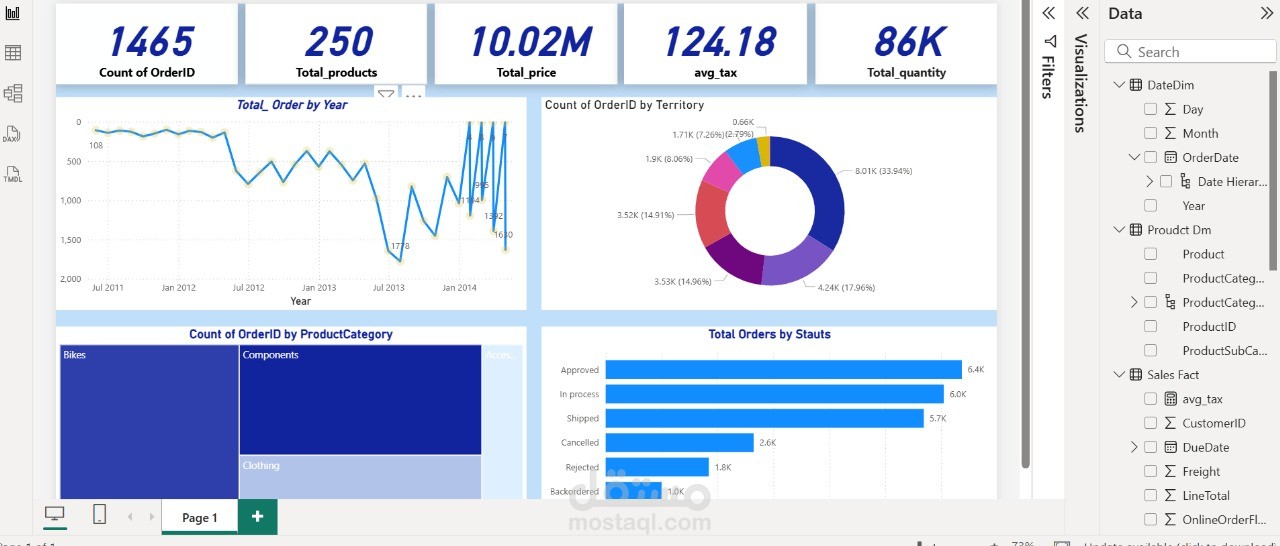Check the OnlineOrderFl field checkbox
The image size is (1280, 546).
(1150, 519)
